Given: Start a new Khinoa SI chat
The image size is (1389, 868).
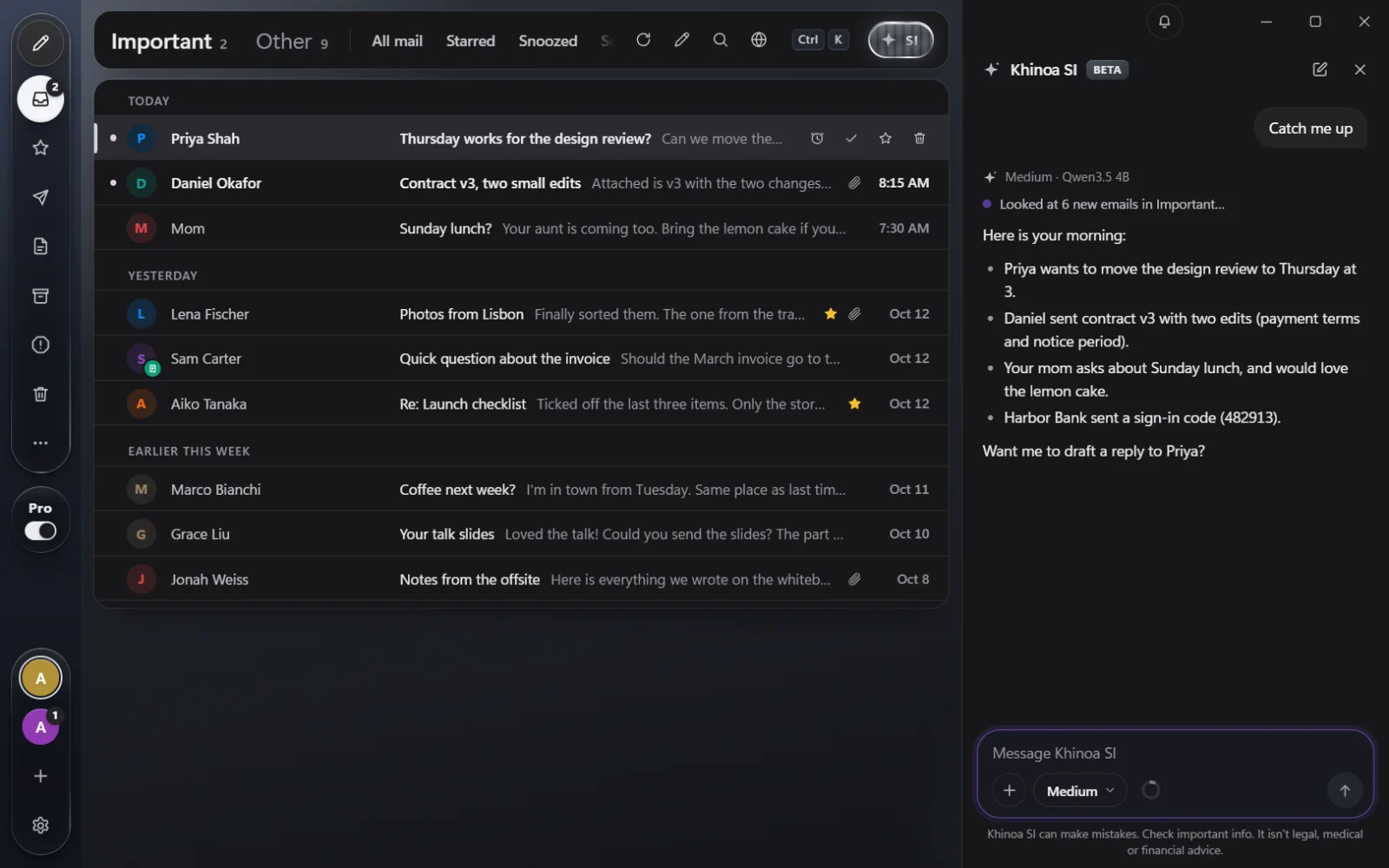Looking at the screenshot, I should click(1320, 69).
